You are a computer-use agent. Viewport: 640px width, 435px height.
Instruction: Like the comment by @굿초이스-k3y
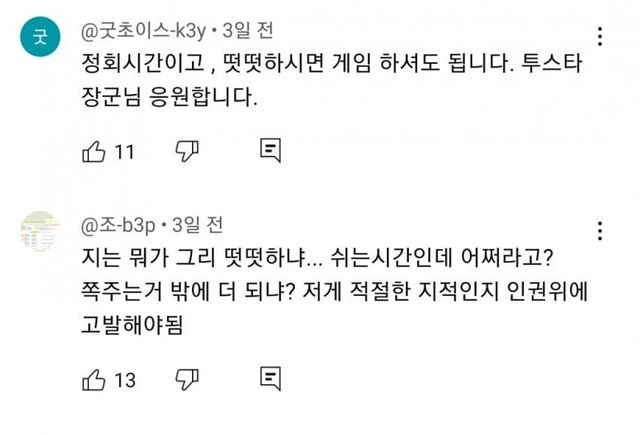coord(93,151)
